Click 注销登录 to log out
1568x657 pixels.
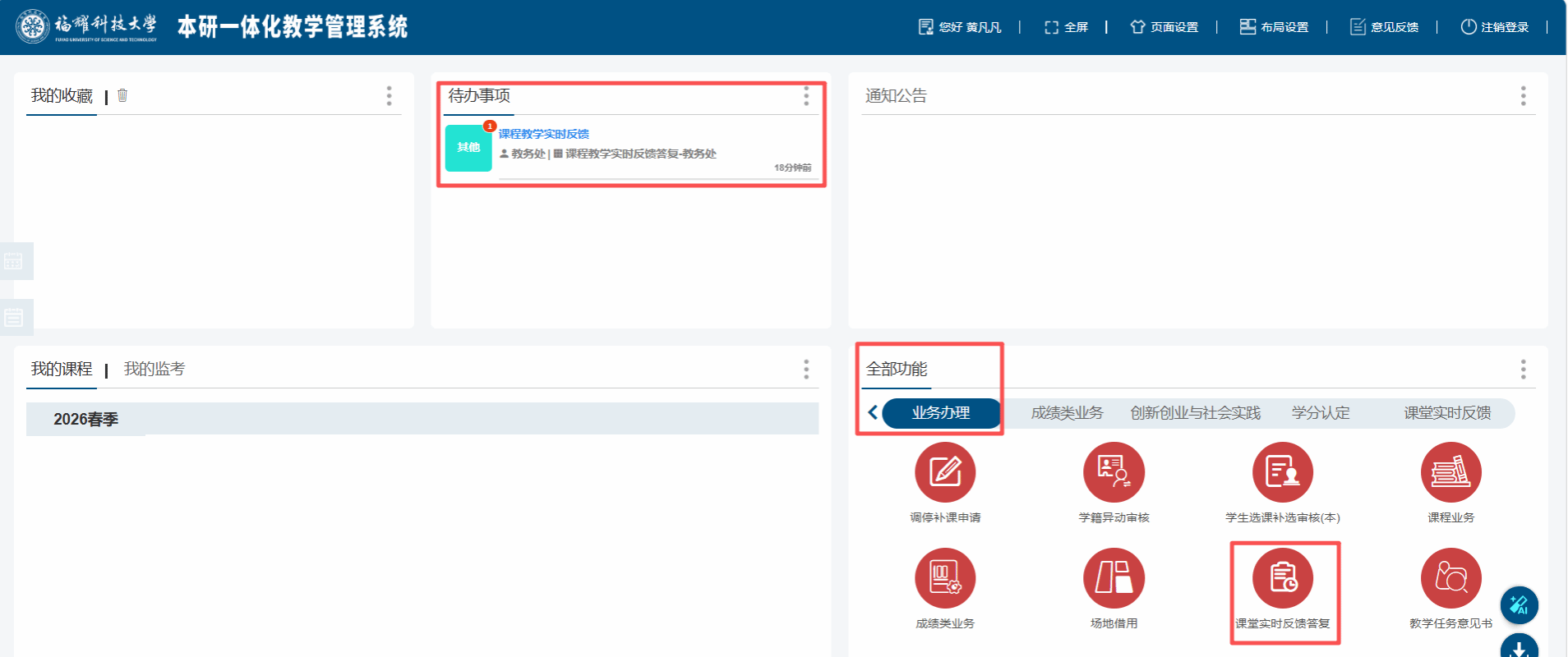1495,27
